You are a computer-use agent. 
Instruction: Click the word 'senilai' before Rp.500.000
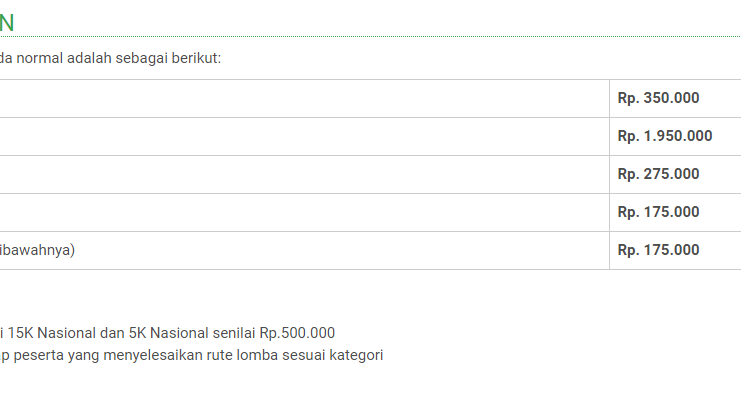point(234,333)
